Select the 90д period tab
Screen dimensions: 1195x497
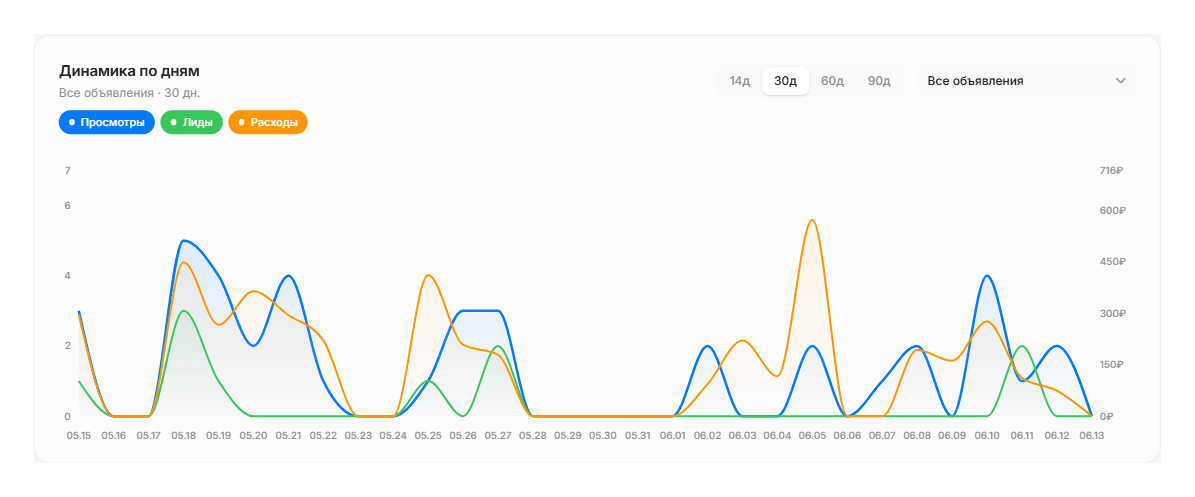click(x=879, y=81)
